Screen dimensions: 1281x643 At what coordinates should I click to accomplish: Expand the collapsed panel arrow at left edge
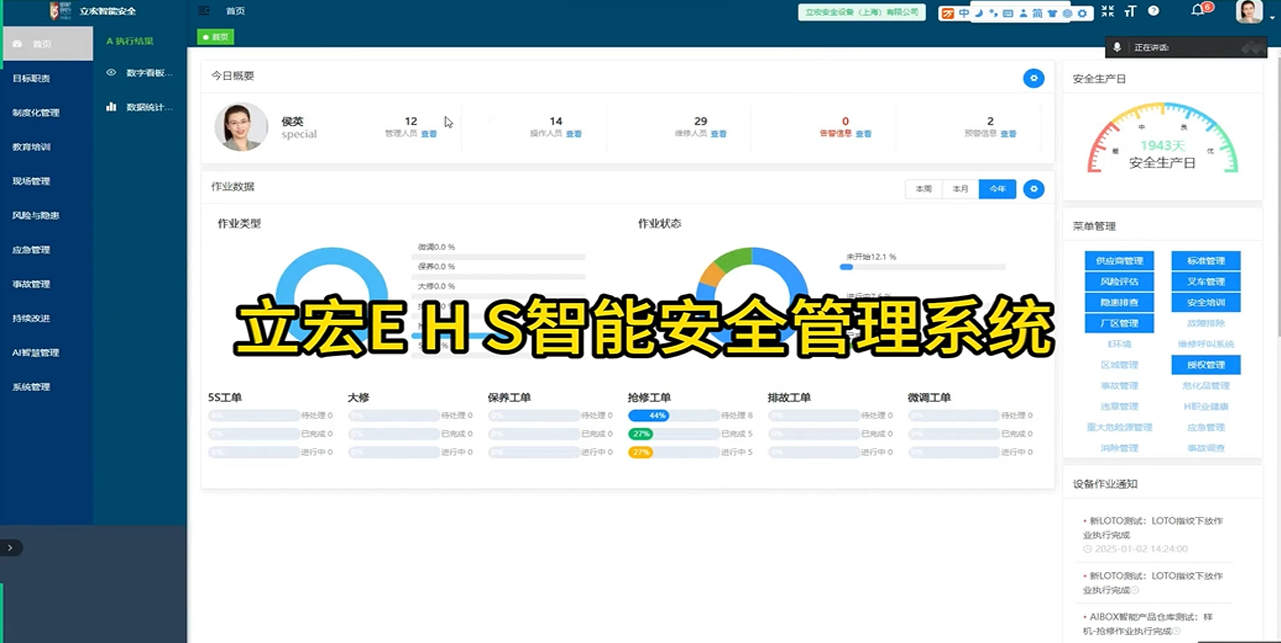tap(10, 548)
